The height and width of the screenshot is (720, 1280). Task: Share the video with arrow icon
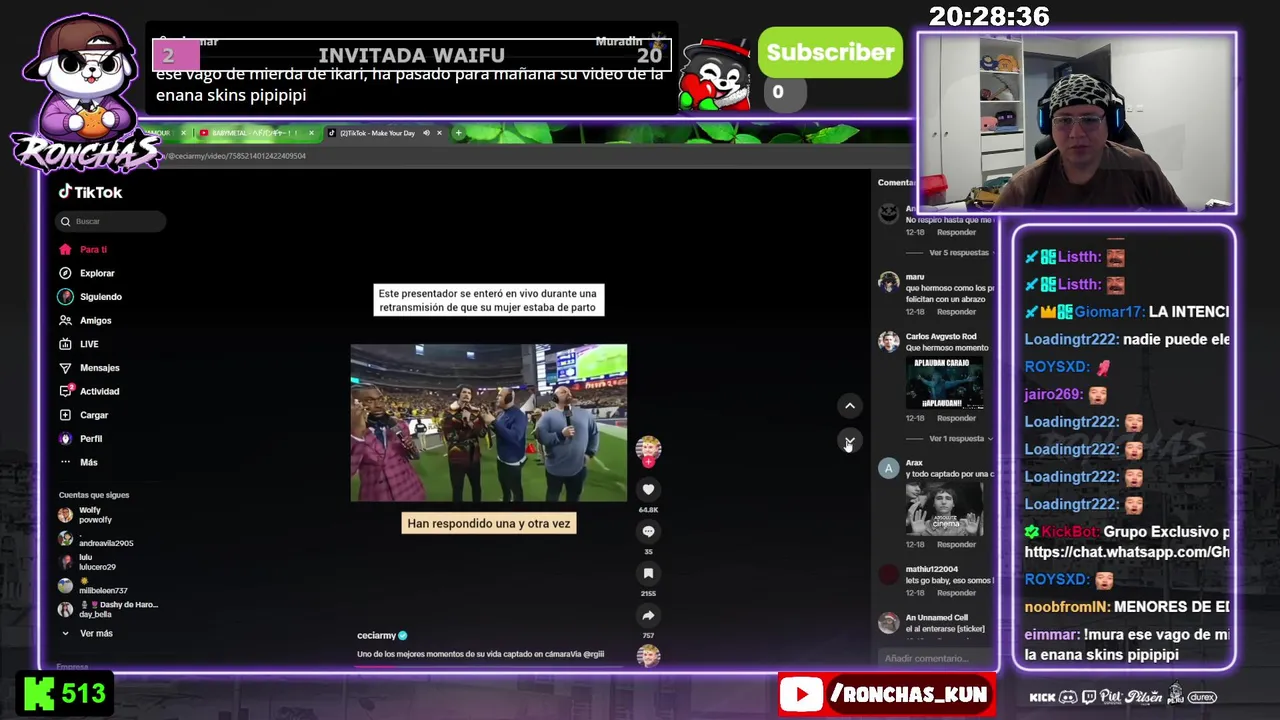(648, 615)
